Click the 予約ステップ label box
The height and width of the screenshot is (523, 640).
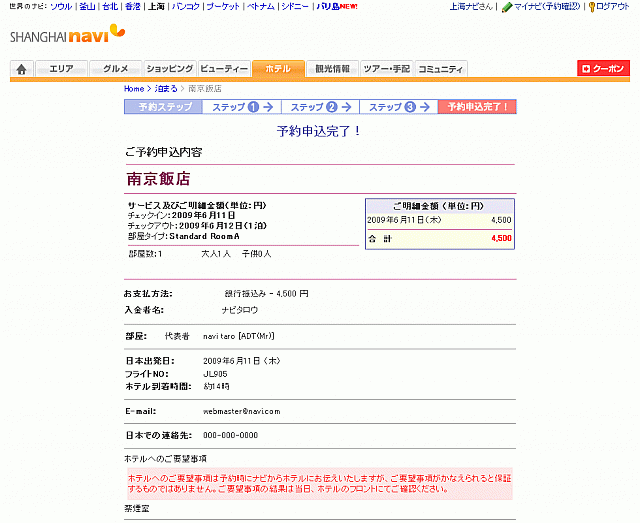point(164,107)
